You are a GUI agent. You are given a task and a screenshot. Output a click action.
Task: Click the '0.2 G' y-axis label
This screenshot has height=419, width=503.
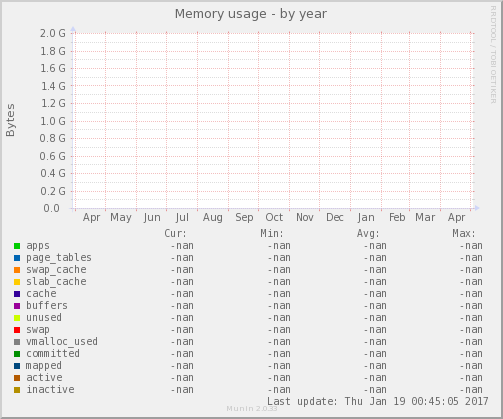pyautogui.click(x=53, y=191)
